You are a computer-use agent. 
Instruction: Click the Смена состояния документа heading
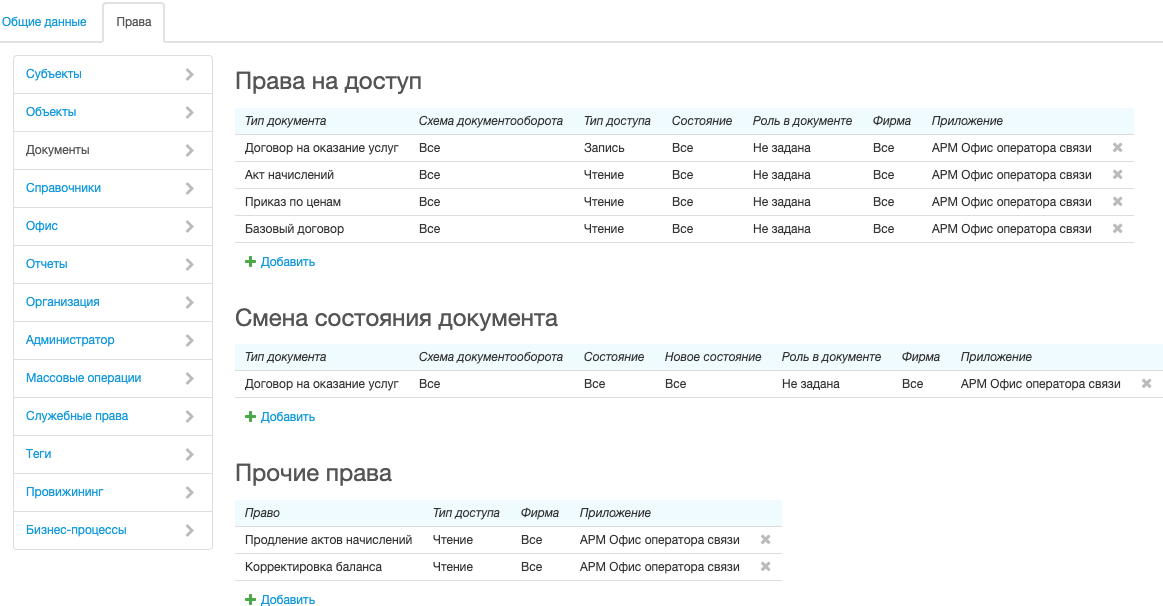pyautogui.click(x=396, y=318)
